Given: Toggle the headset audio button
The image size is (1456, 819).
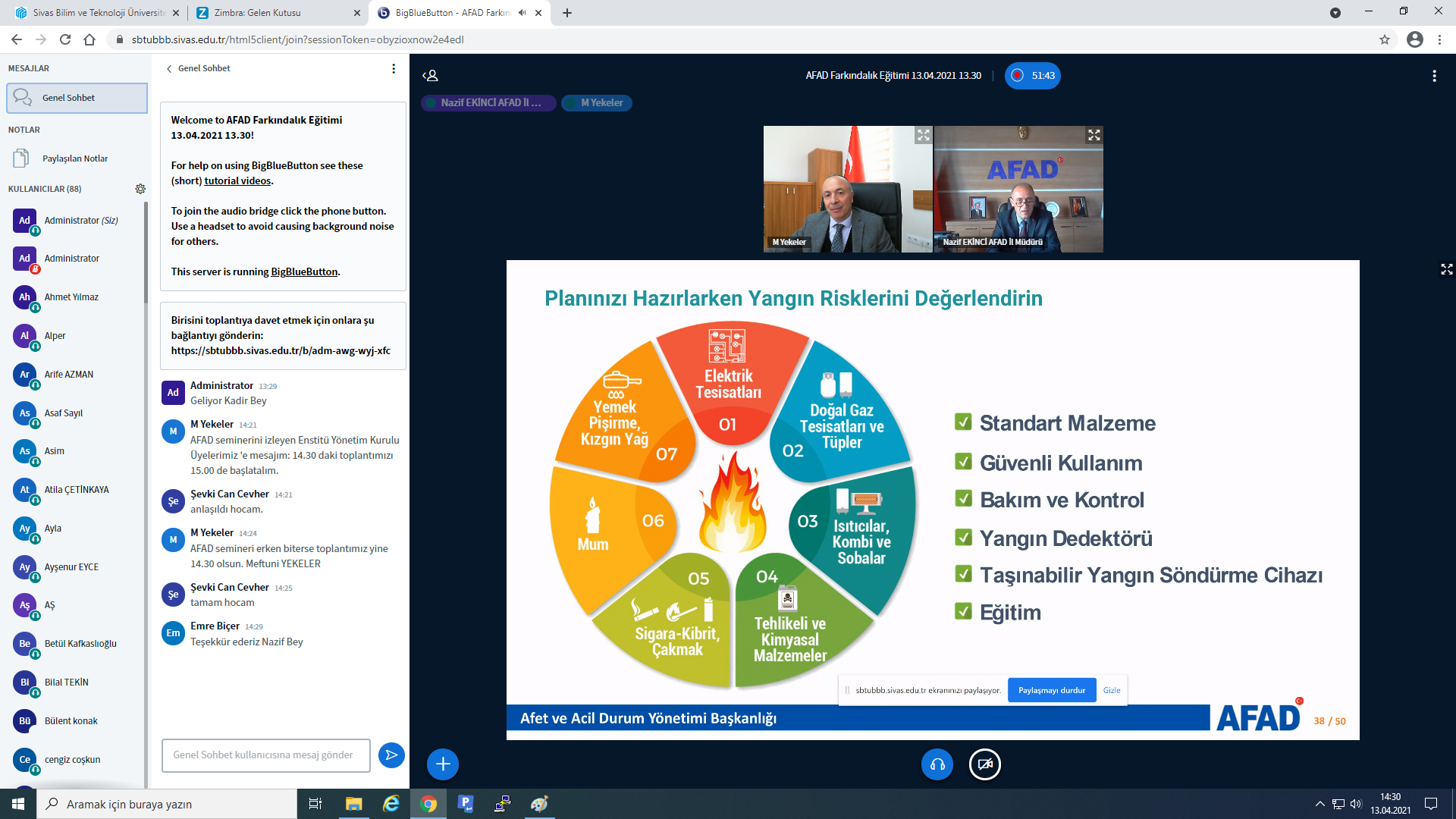Looking at the screenshot, I should tap(937, 764).
